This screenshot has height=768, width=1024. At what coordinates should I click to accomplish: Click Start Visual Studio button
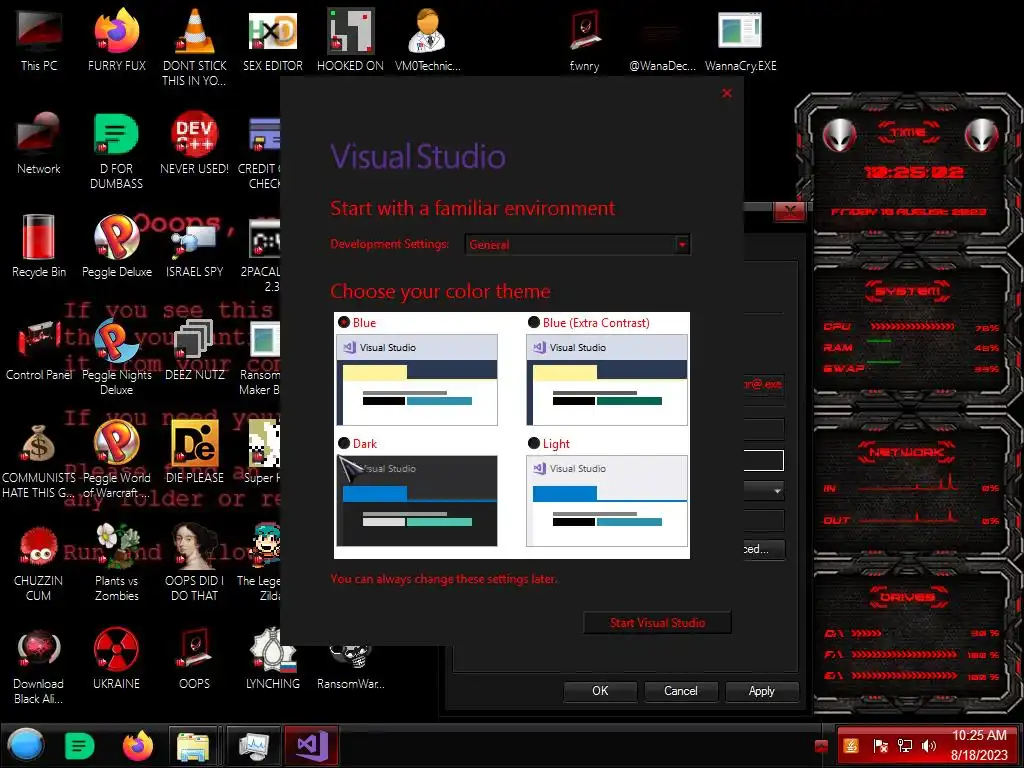(x=657, y=622)
